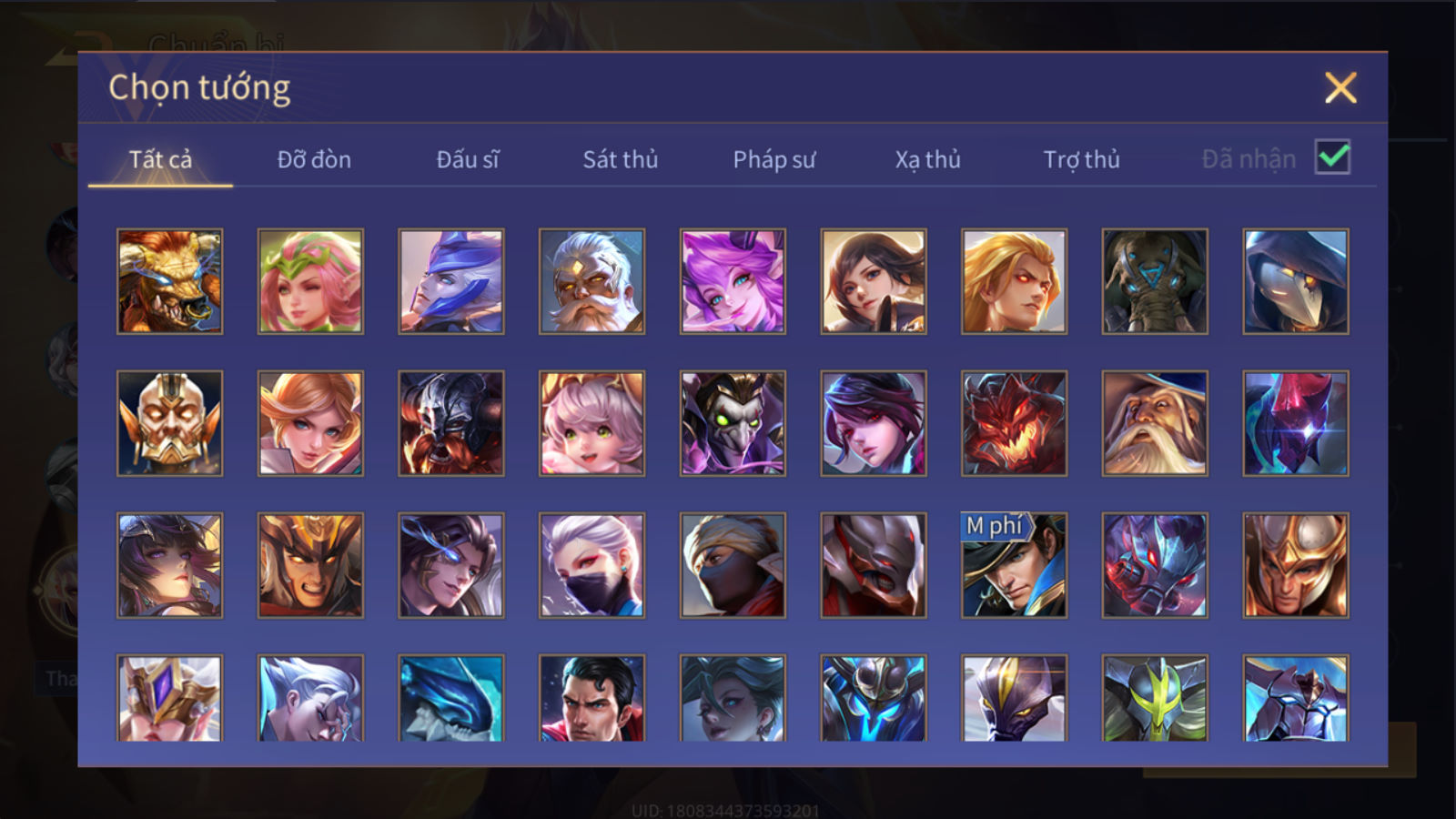Open the 'Sát thủ' tab
The height and width of the screenshot is (819, 1456).
click(x=620, y=159)
